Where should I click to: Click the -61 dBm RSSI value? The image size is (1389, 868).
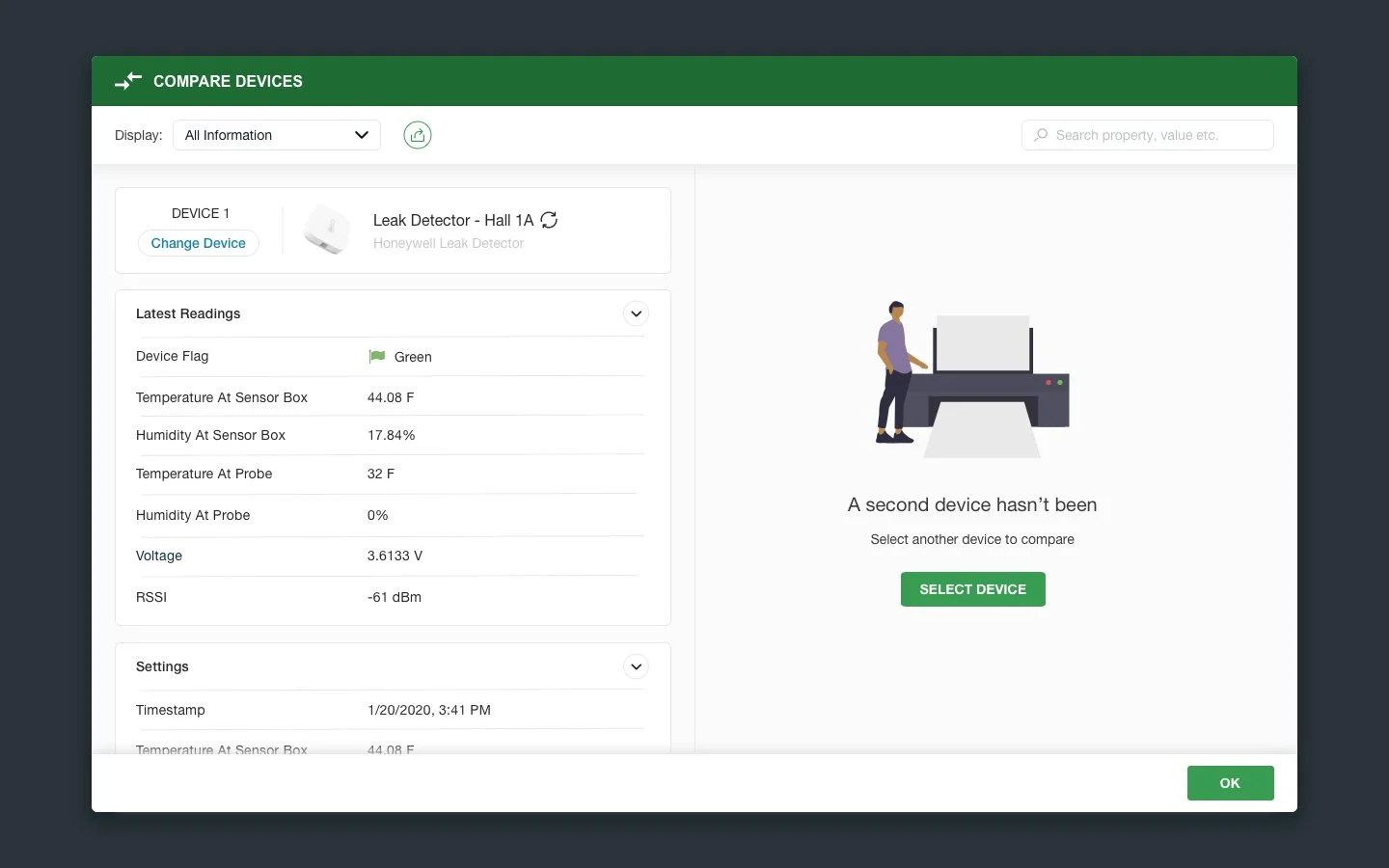pyautogui.click(x=395, y=597)
